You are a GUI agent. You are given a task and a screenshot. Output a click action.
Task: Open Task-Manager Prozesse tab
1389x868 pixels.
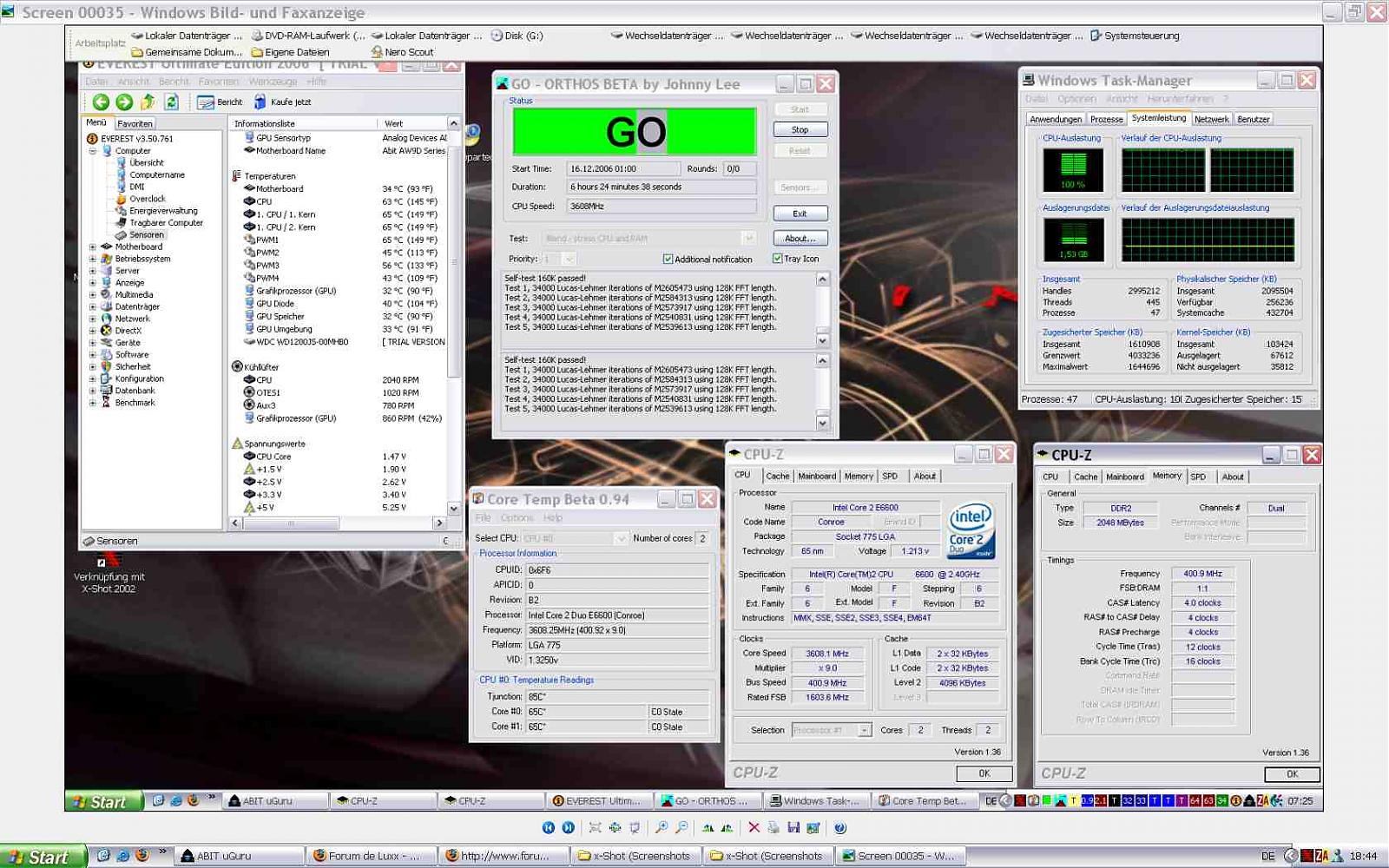coord(1106,119)
